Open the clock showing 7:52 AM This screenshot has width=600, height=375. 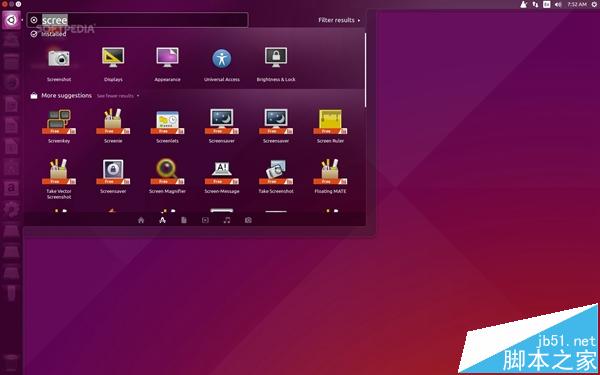coord(577,4)
